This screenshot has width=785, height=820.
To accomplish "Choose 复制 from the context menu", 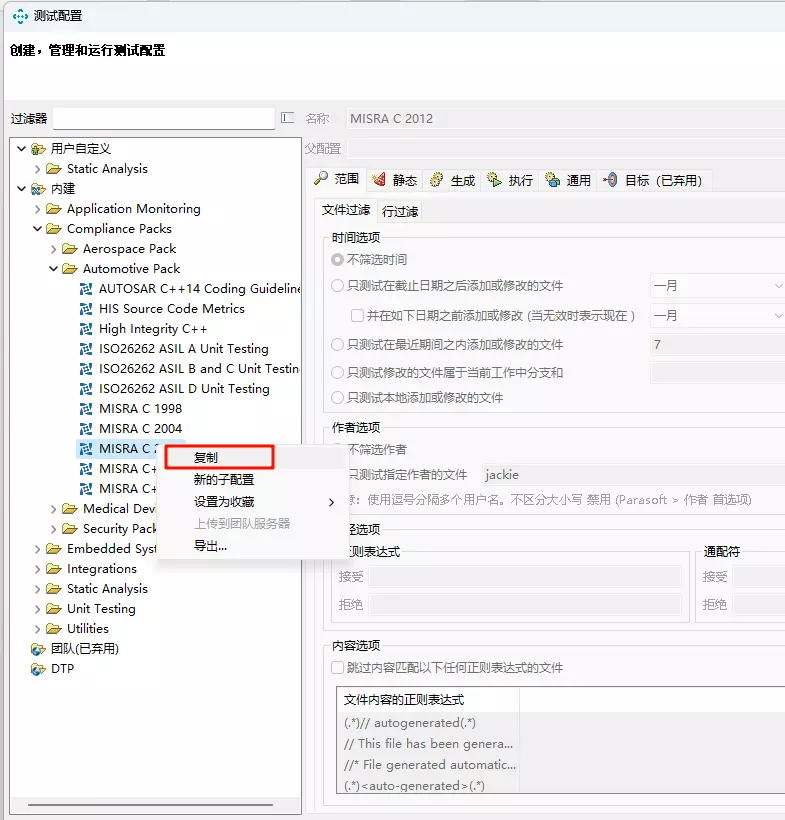I will tap(206, 458).
